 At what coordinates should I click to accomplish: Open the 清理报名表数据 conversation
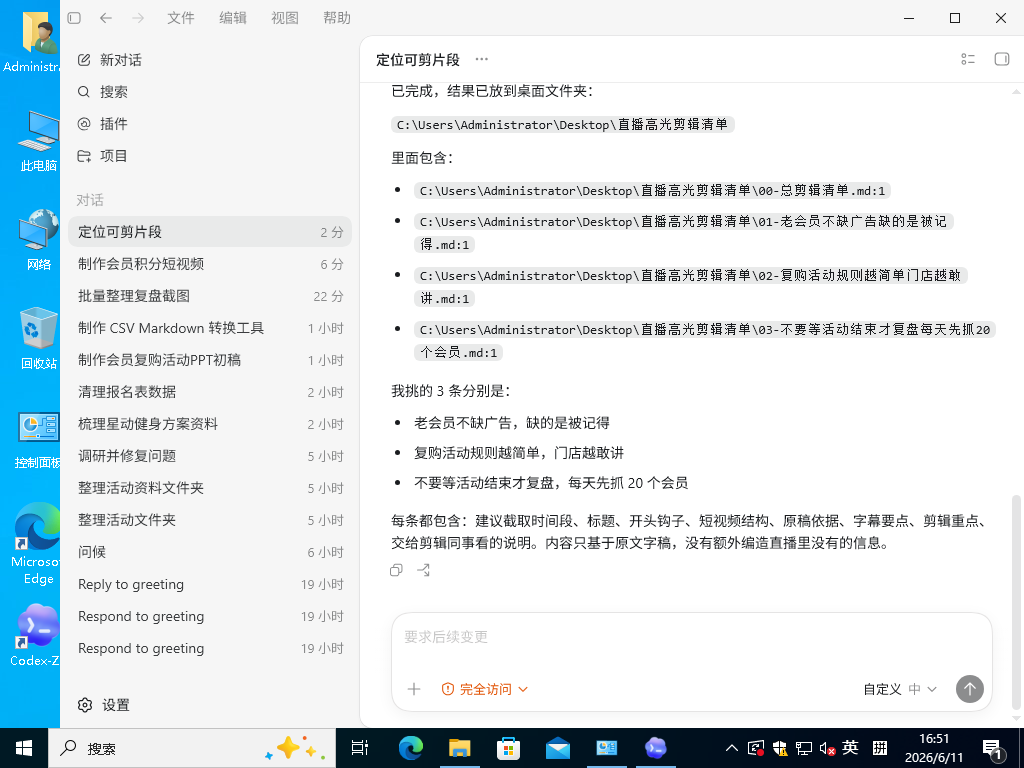tap(210, 392)
